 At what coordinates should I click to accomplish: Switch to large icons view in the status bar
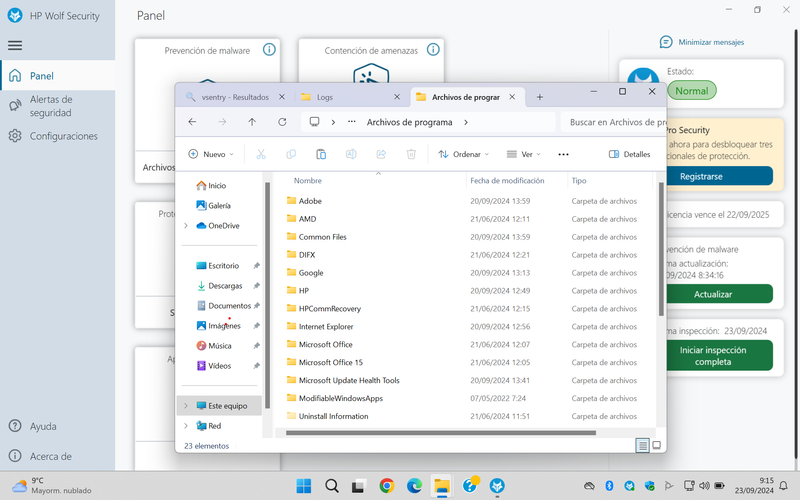[x=655, y=446]
